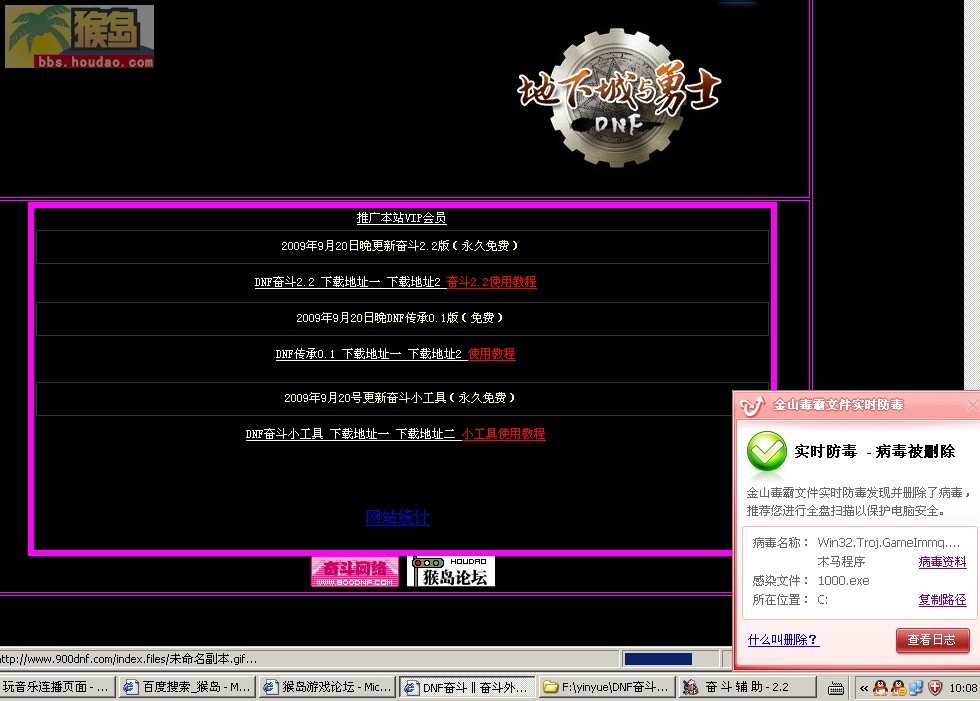Open 下载地址一 in the DNF传承0.1 row

click(371, 354)
